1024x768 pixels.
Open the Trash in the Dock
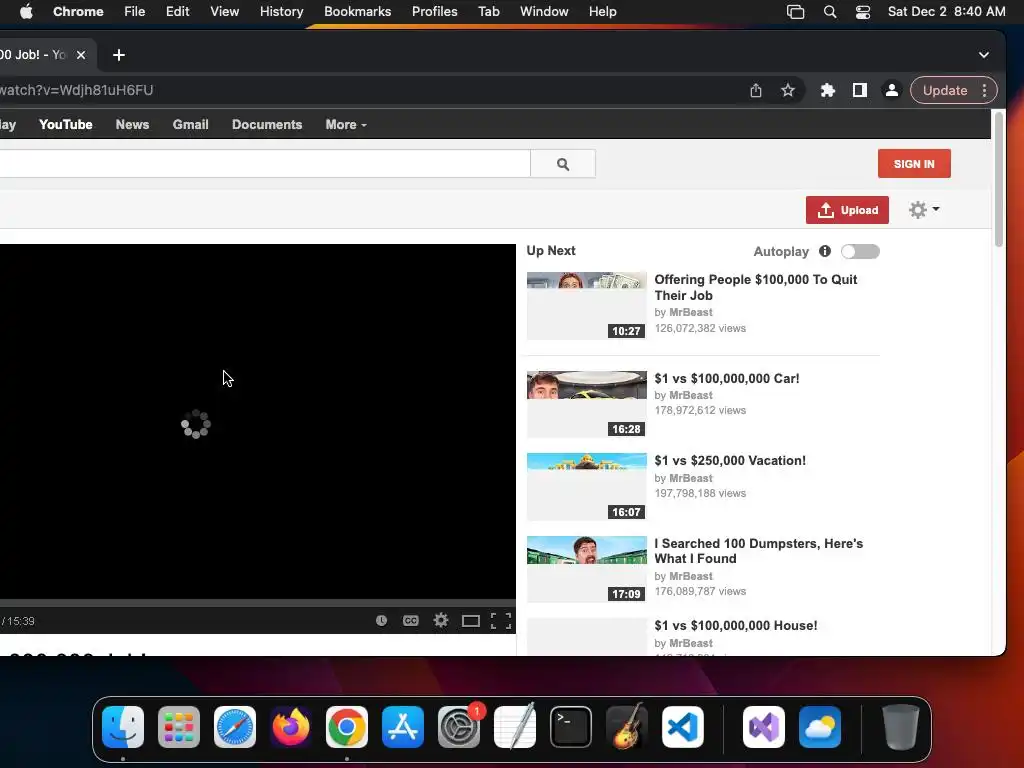click(x=901, y=727)
